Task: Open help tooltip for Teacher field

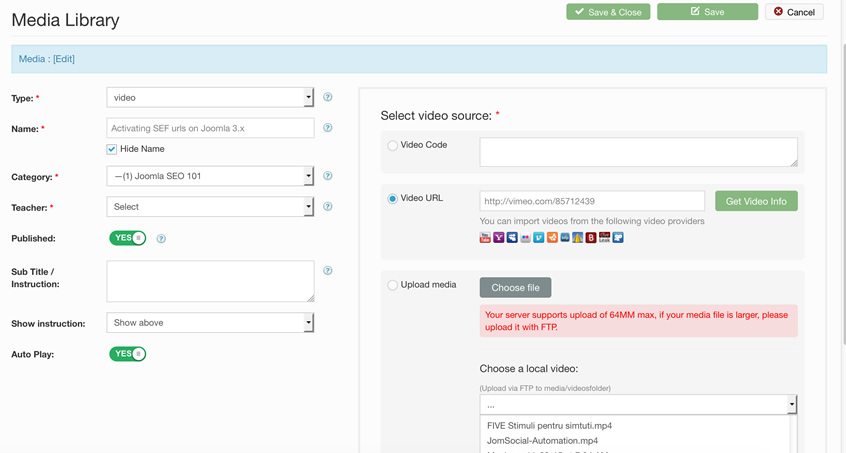Action: [328, 207]
